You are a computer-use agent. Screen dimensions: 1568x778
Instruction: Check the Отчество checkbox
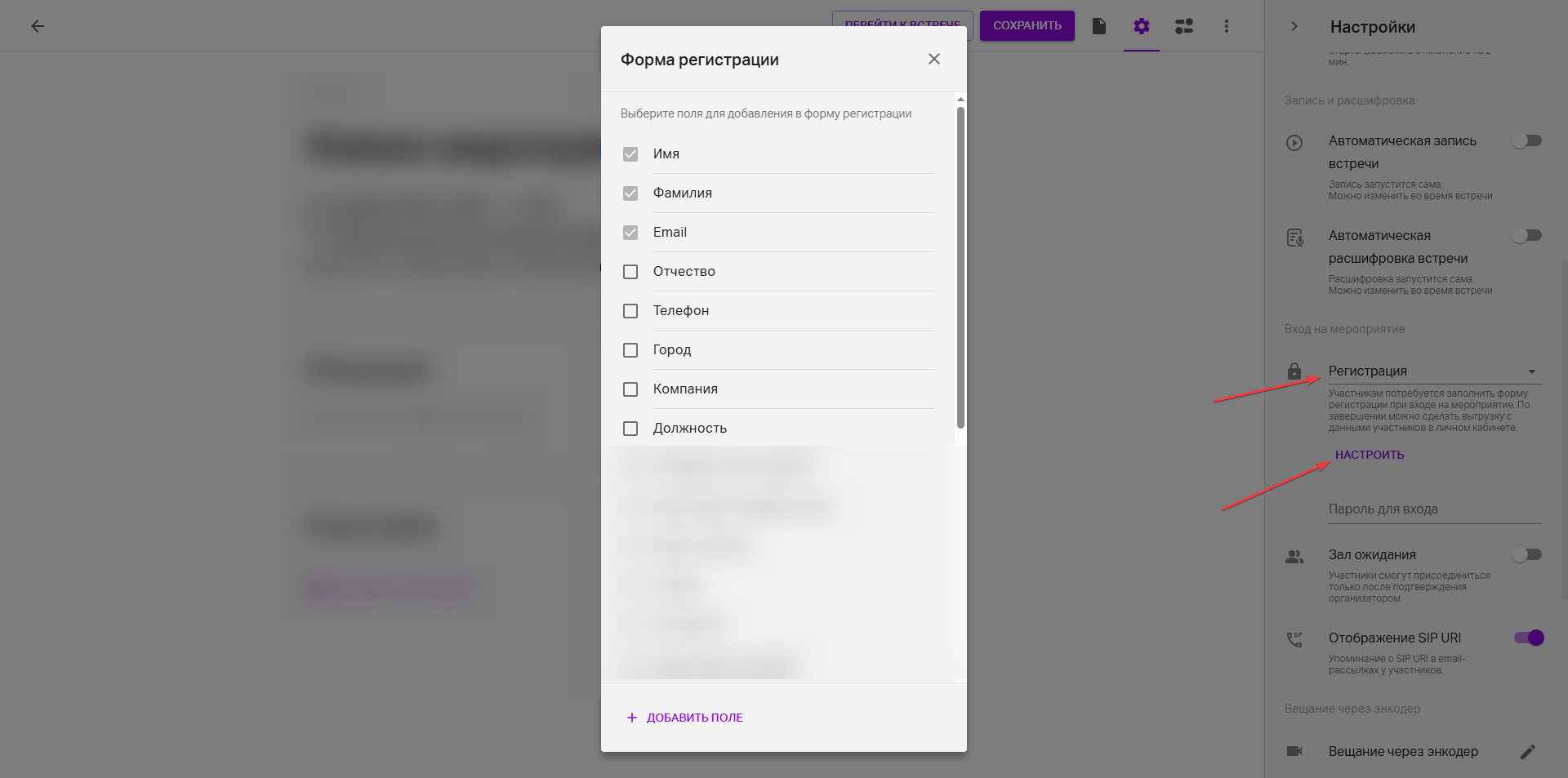point(630,272)
